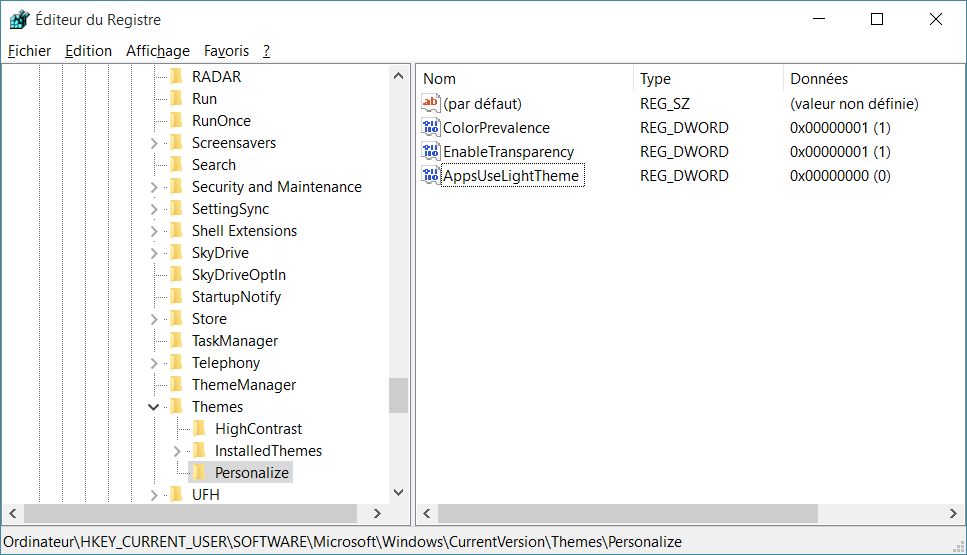This screenshot has width=967, height=555.
Task: Select the AppsUseLightTheme value name
Action: (511, 176)
